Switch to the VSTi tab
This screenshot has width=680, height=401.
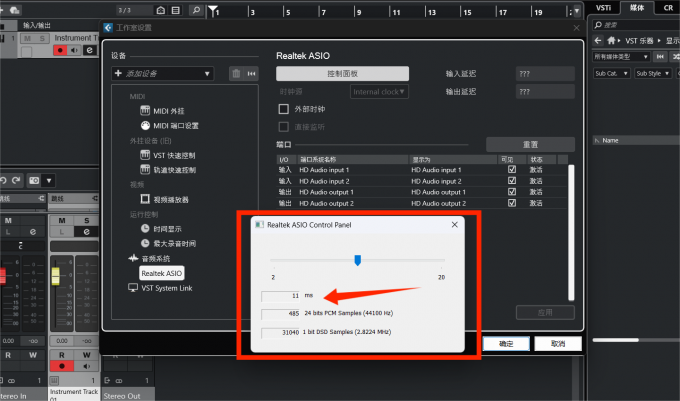click(x=603, y=8)
